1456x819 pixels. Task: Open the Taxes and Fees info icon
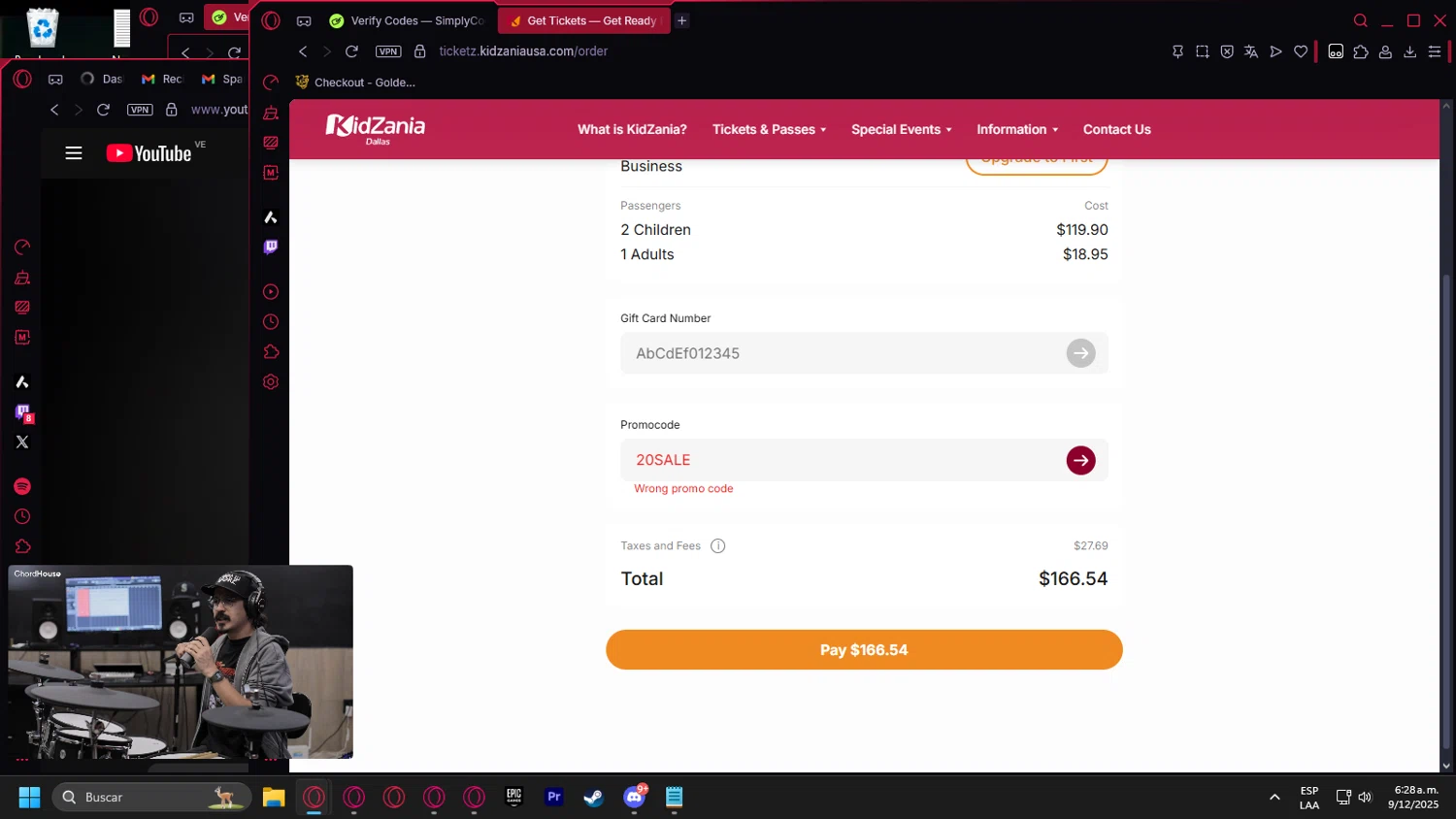point(717,545)
